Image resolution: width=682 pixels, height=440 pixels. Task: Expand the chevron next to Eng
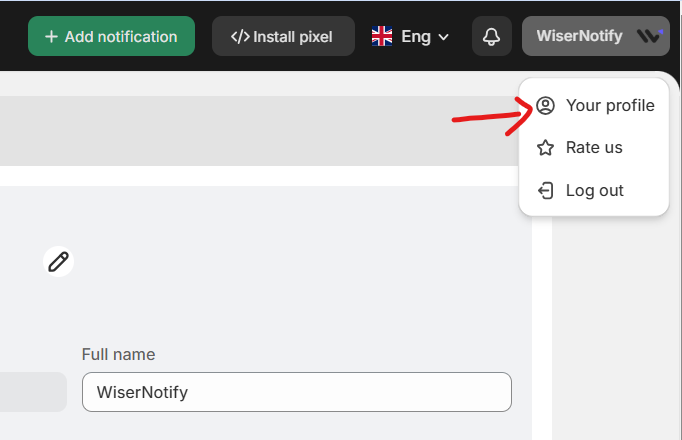click(444, 37)
